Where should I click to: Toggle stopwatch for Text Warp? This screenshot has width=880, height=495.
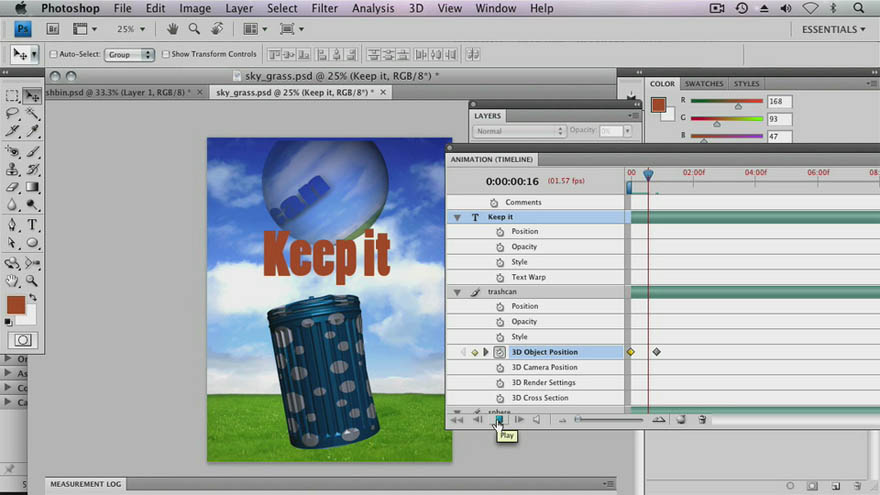[x=500, y=277]
